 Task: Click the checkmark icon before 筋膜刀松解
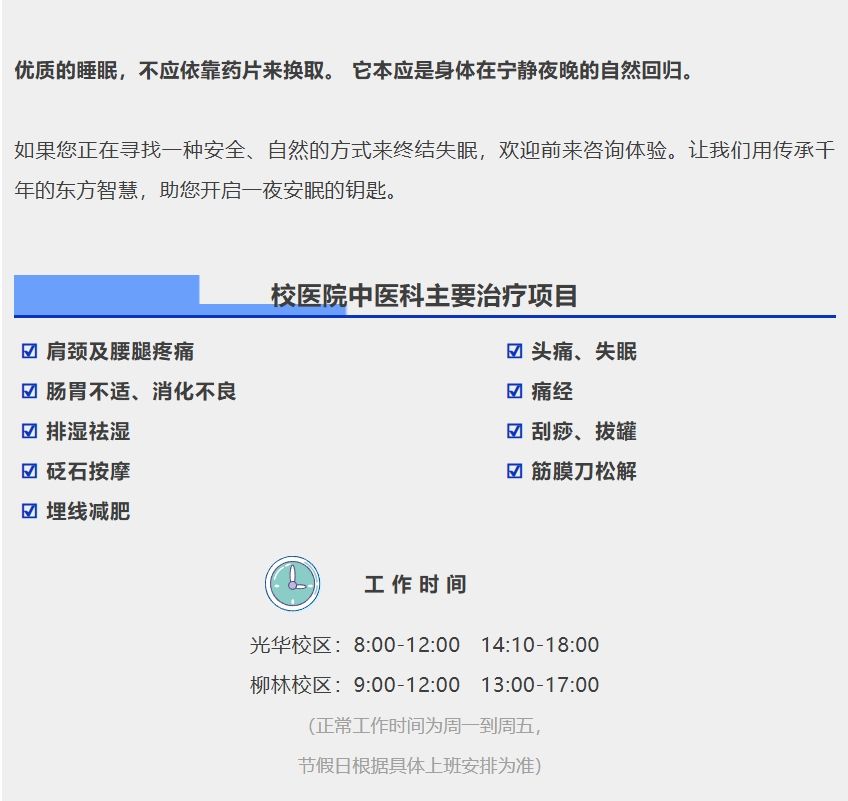tap(515, 471)
